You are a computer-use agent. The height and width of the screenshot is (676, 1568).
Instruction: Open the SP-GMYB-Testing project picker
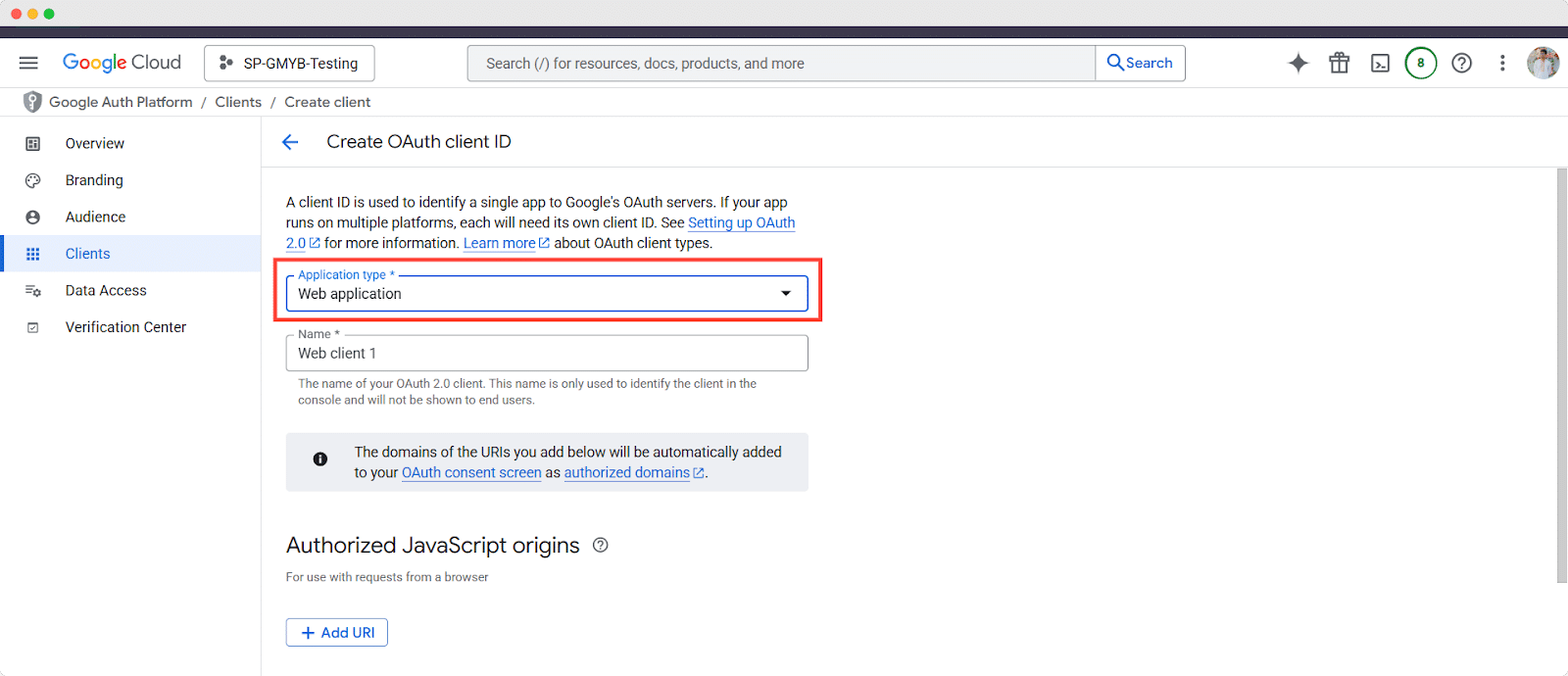tap(289, 63)
